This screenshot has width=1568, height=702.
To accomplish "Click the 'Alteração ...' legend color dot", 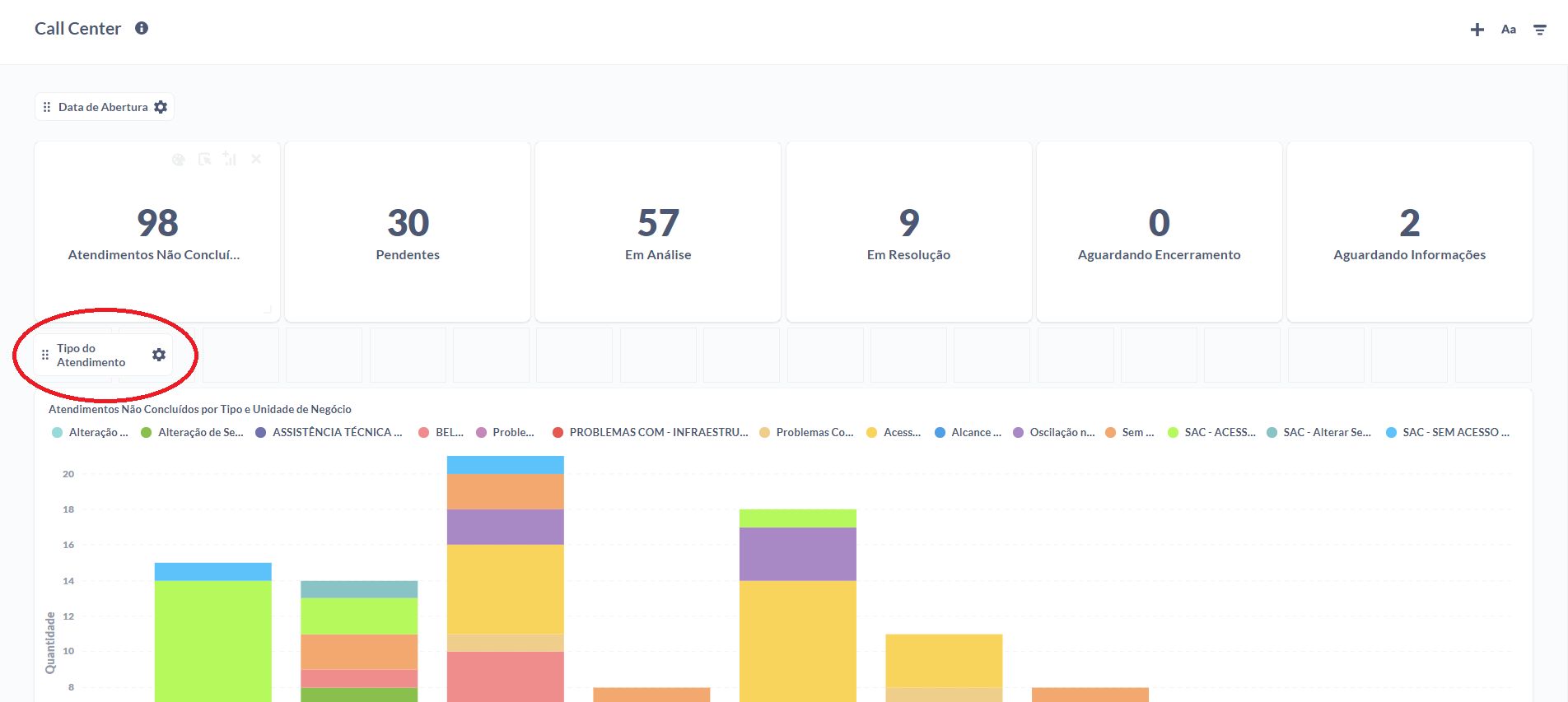I will click(57, 432).
